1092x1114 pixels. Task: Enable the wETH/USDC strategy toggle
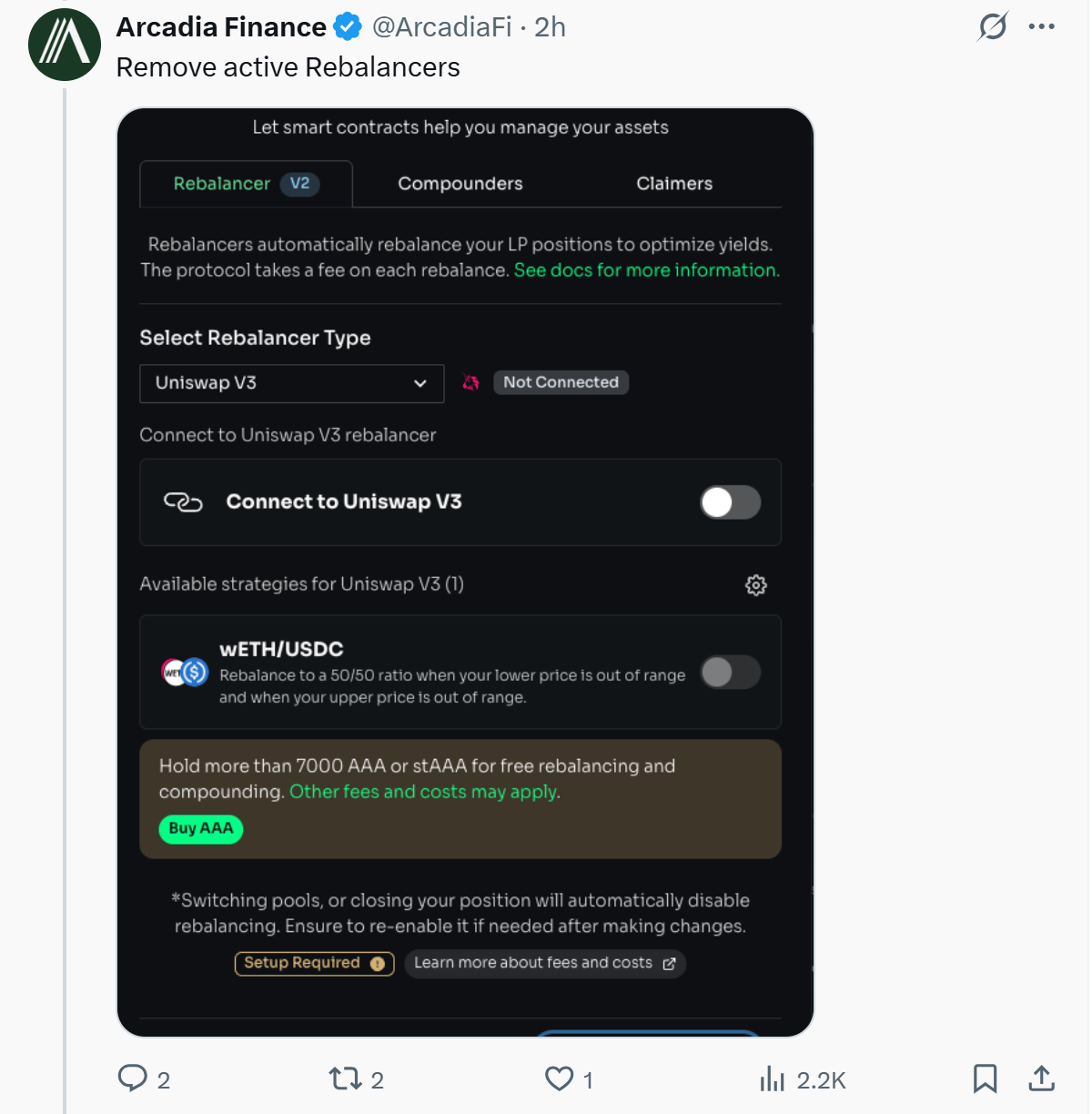coord(730,673)
